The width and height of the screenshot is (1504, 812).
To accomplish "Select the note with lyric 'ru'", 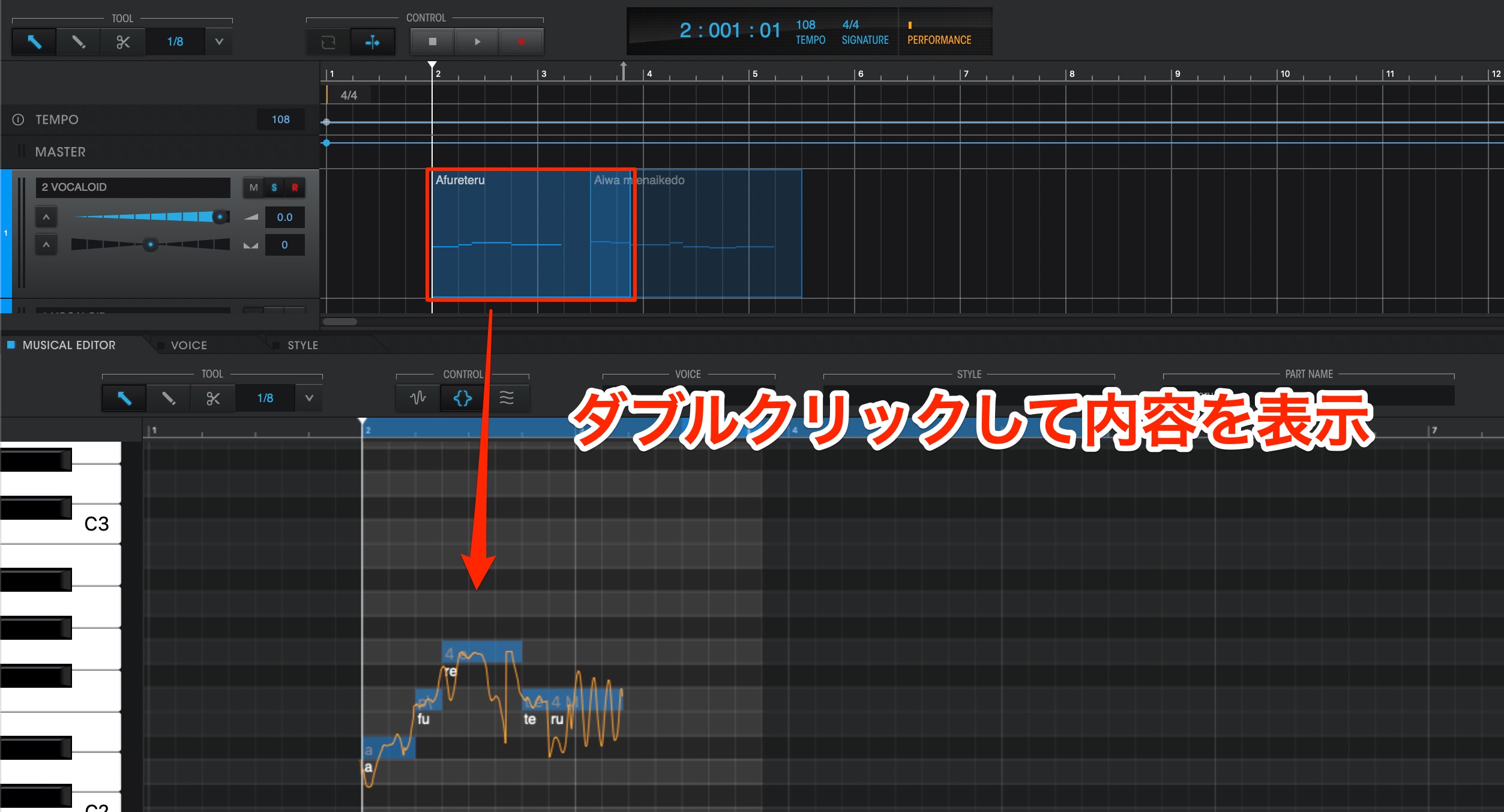I will click(x=586, y=700).
